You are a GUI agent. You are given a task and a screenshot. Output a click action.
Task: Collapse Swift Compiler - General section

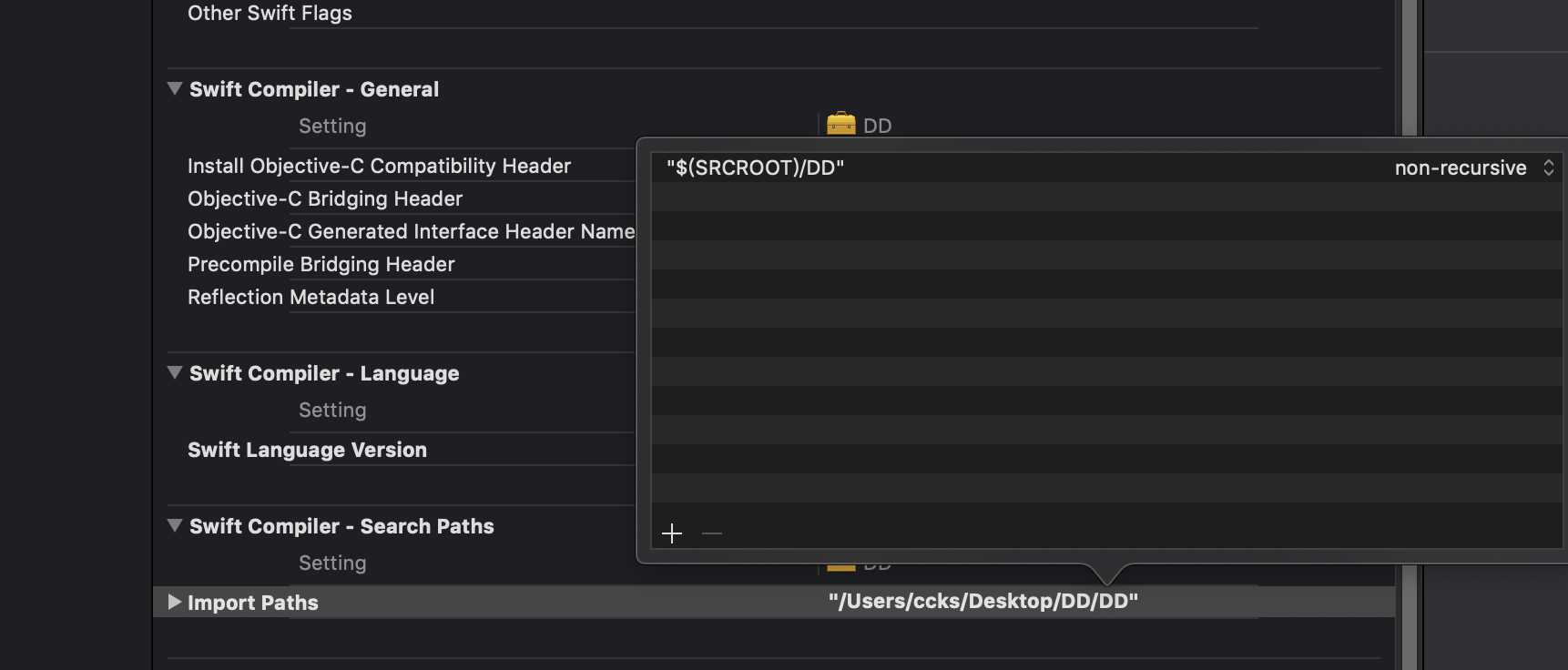tap(175, 88)
